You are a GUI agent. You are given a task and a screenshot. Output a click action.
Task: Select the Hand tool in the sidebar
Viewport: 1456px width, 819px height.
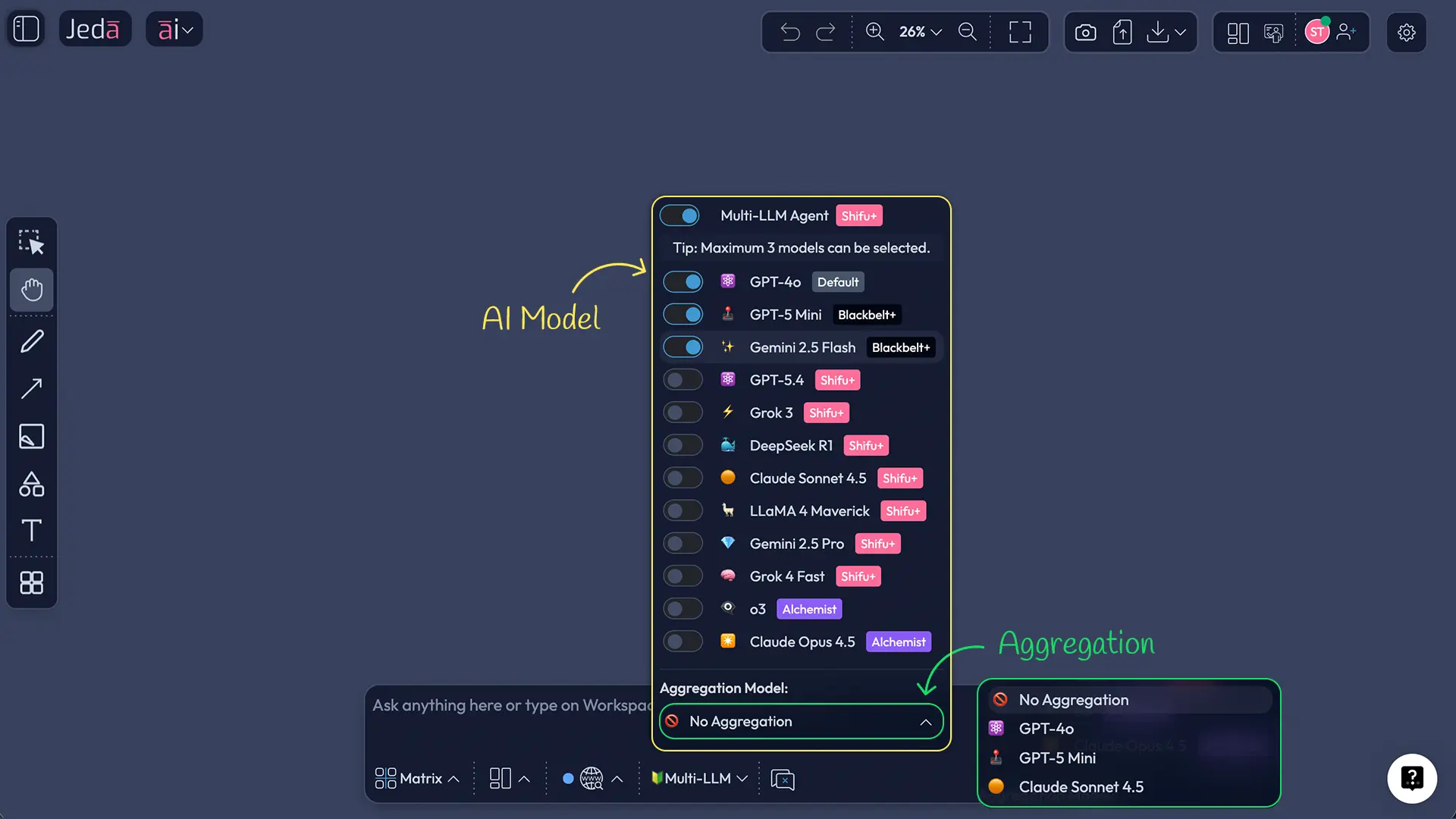coord(31,290)
